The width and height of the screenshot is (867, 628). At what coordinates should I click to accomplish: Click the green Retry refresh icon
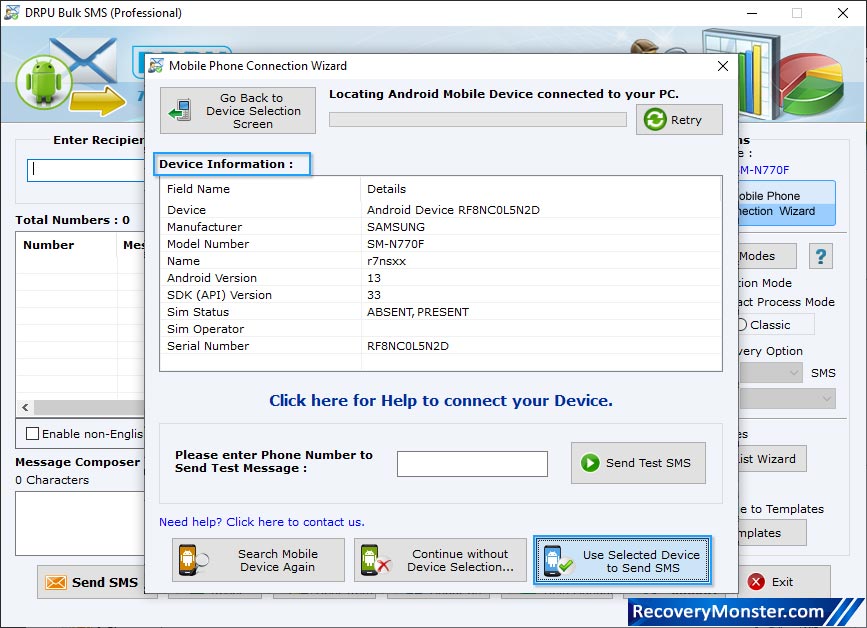click(657, 119)
